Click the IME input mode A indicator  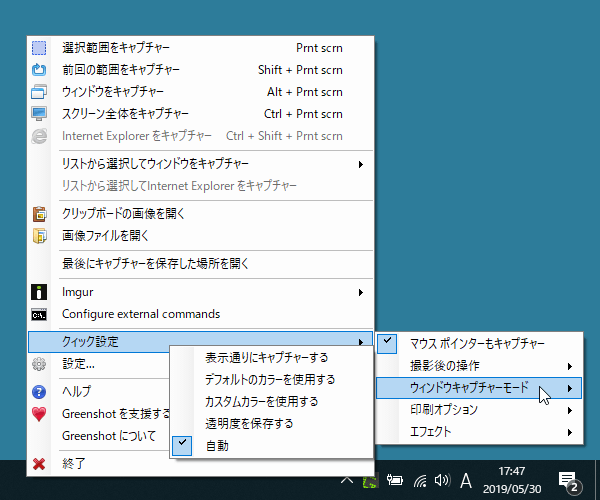[x=466, y=481]
